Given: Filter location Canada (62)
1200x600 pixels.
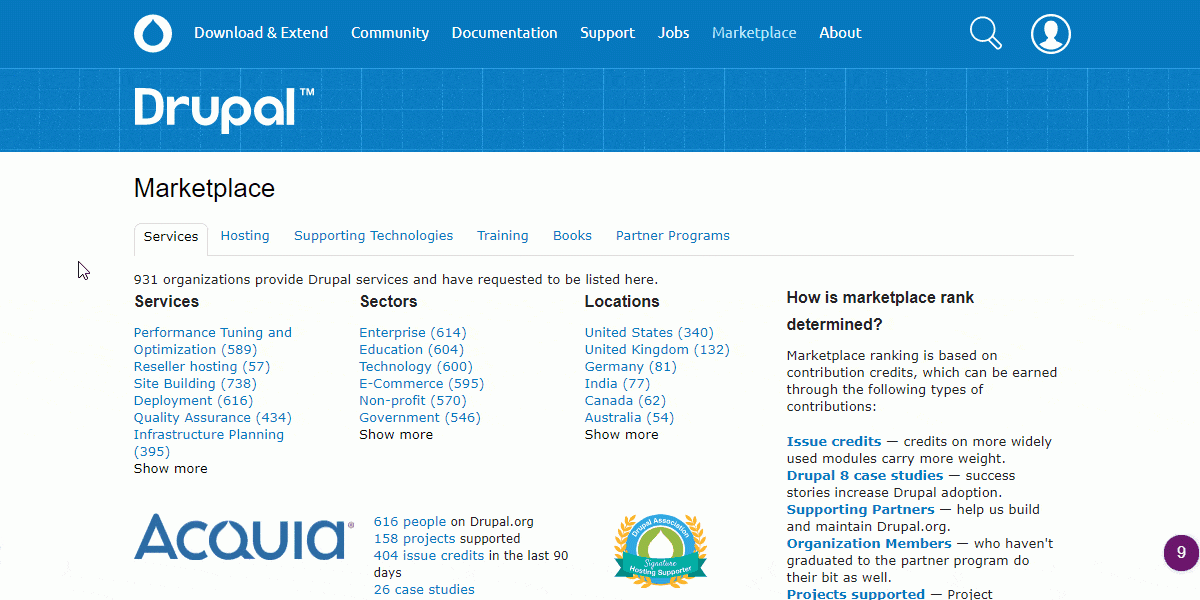Looking at the screenshot, I should (626, 401).
